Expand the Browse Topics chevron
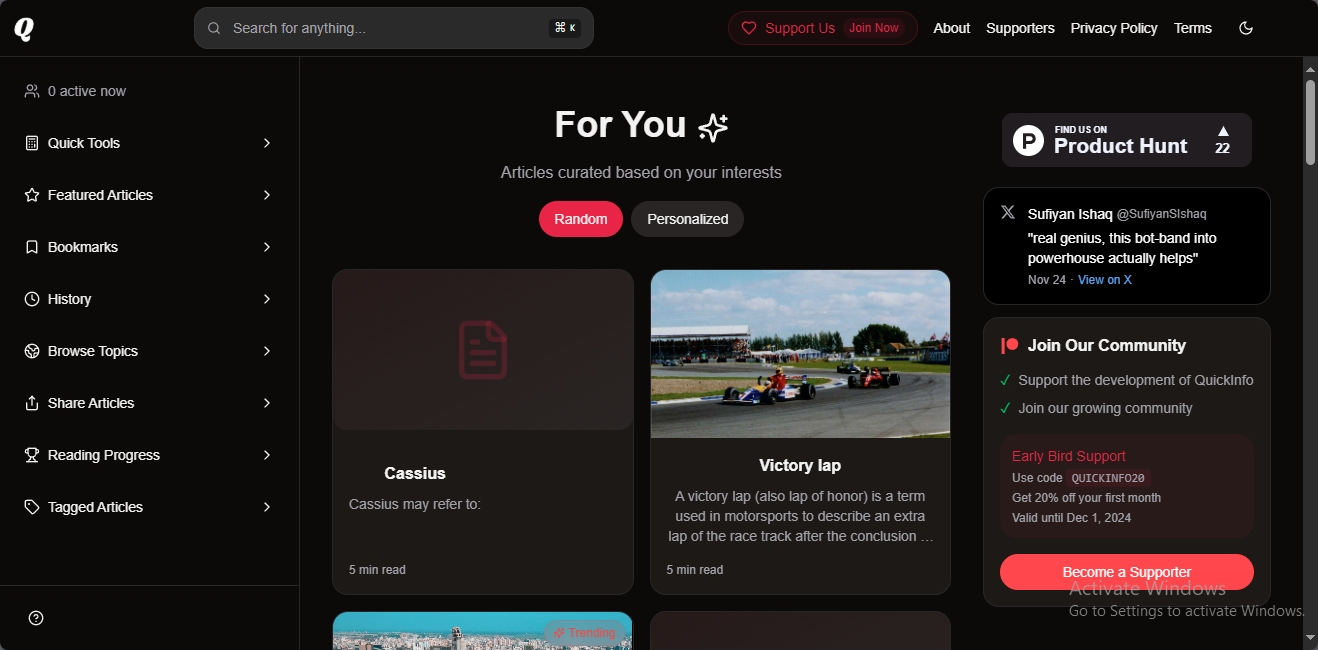Viewport: 1318px width, 650px height. pos(267,351)
